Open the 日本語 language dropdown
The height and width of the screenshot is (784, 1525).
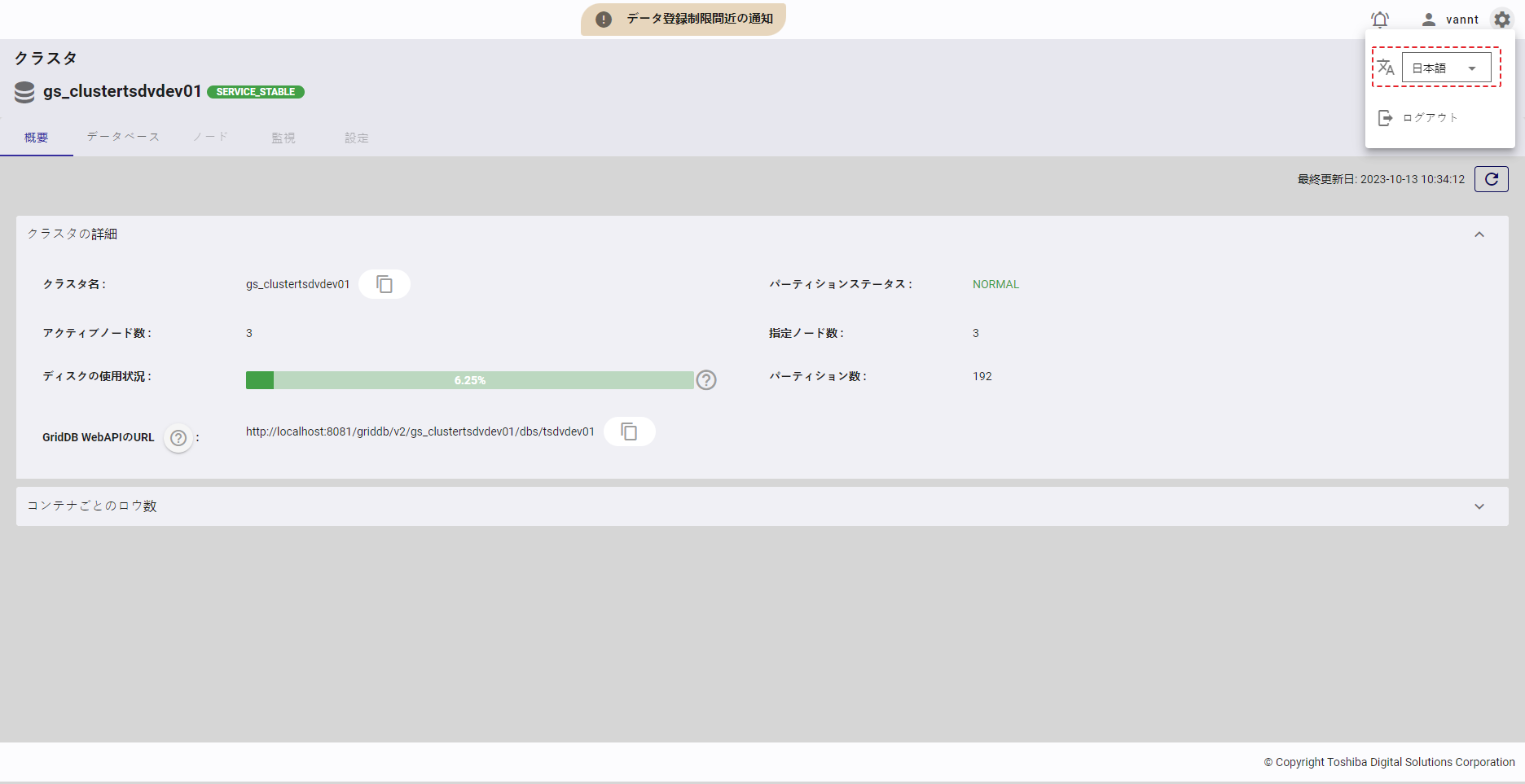point(1446,68)
